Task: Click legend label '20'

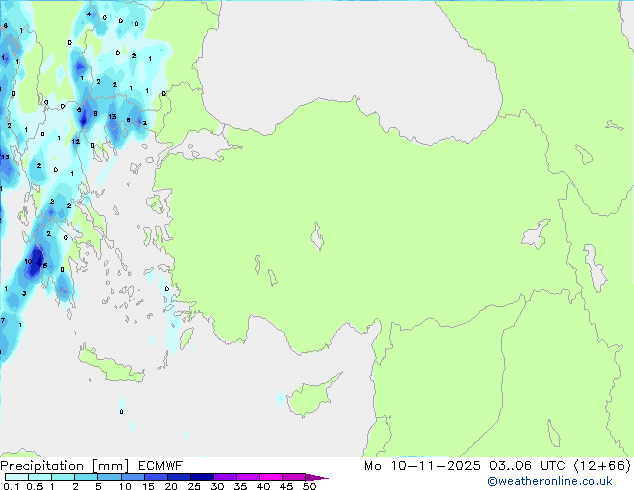Action: [171, 486]
